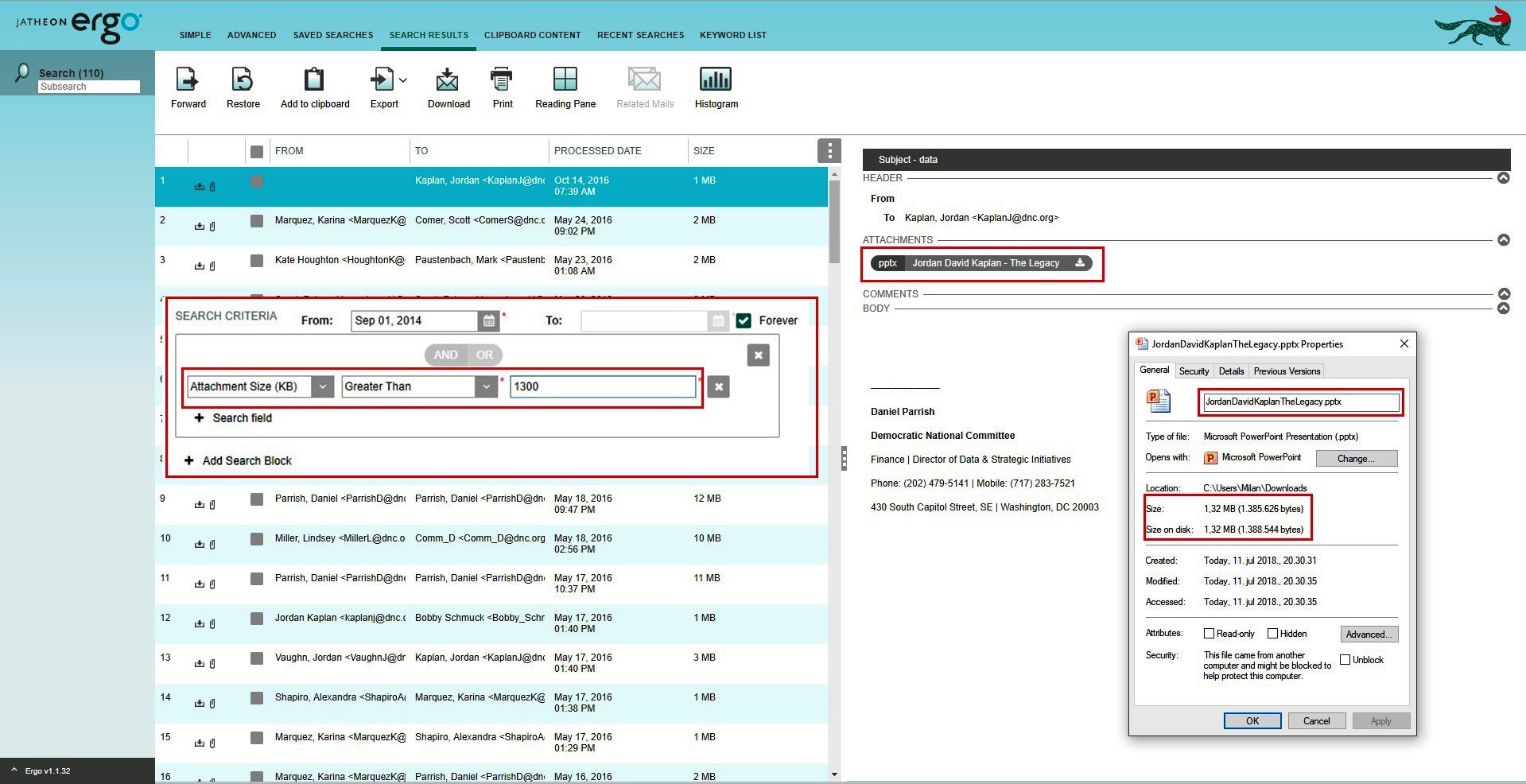Open the Histogram view
The image size is (1526, 784).
click(716, 79)
